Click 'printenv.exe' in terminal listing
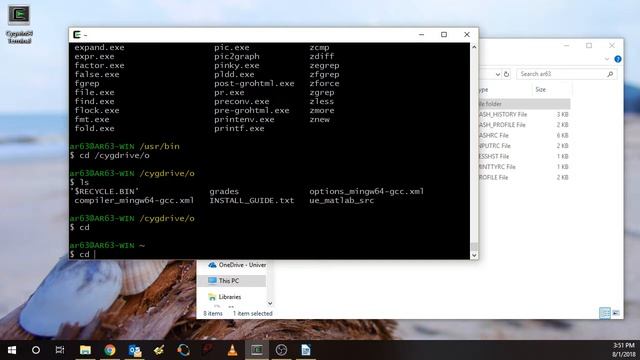Image resolution: width=640 pixels, height=360 pixels. 244,119
